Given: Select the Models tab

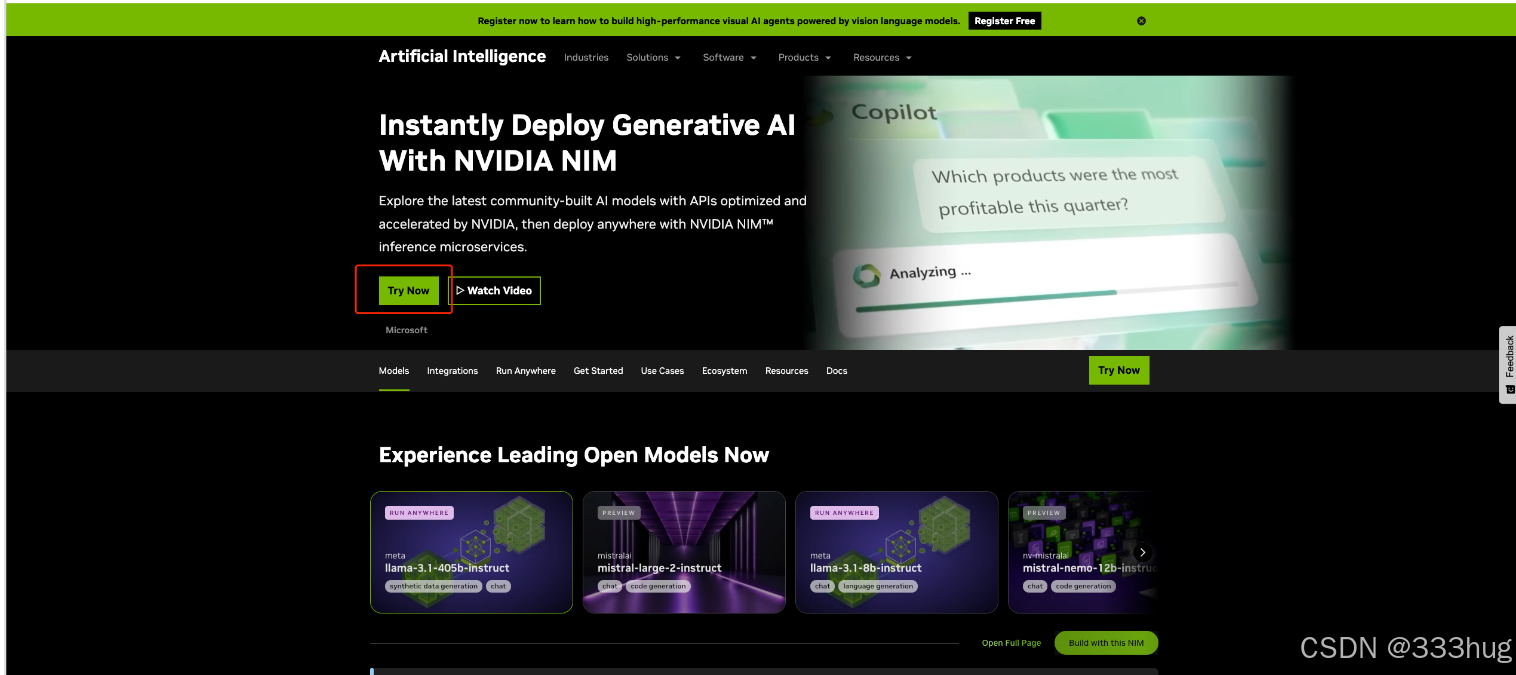Looking at the screenshot, I should [394, 371].
